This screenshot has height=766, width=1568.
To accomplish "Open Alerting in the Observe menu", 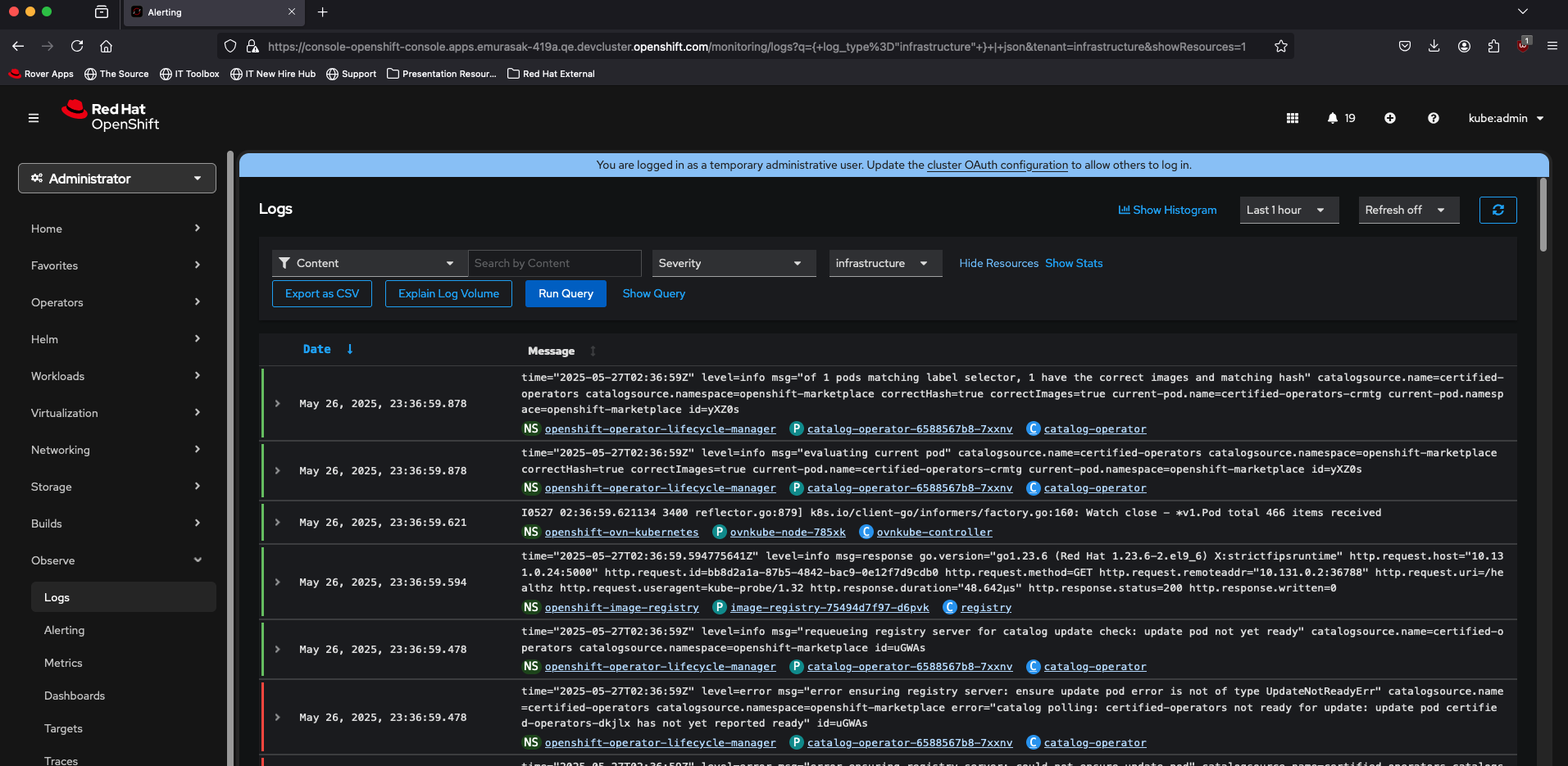I will pos(65,630).
